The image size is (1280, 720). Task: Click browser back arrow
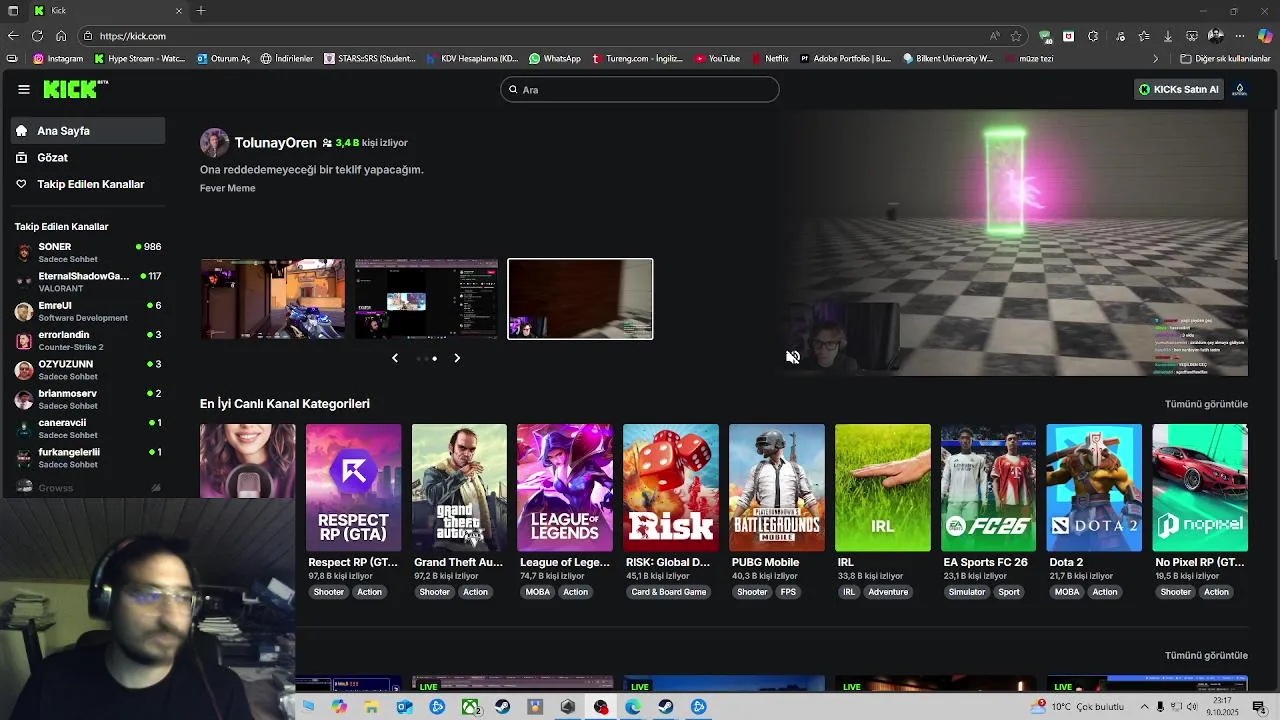click(x=13, y=36)
